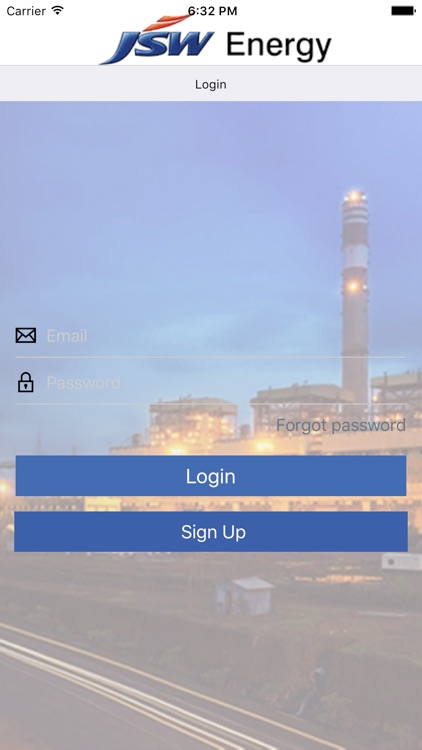This screenshot has width=422, height=750.
Task: Tap the underline beneath the Email field
Action: point(211,357)
